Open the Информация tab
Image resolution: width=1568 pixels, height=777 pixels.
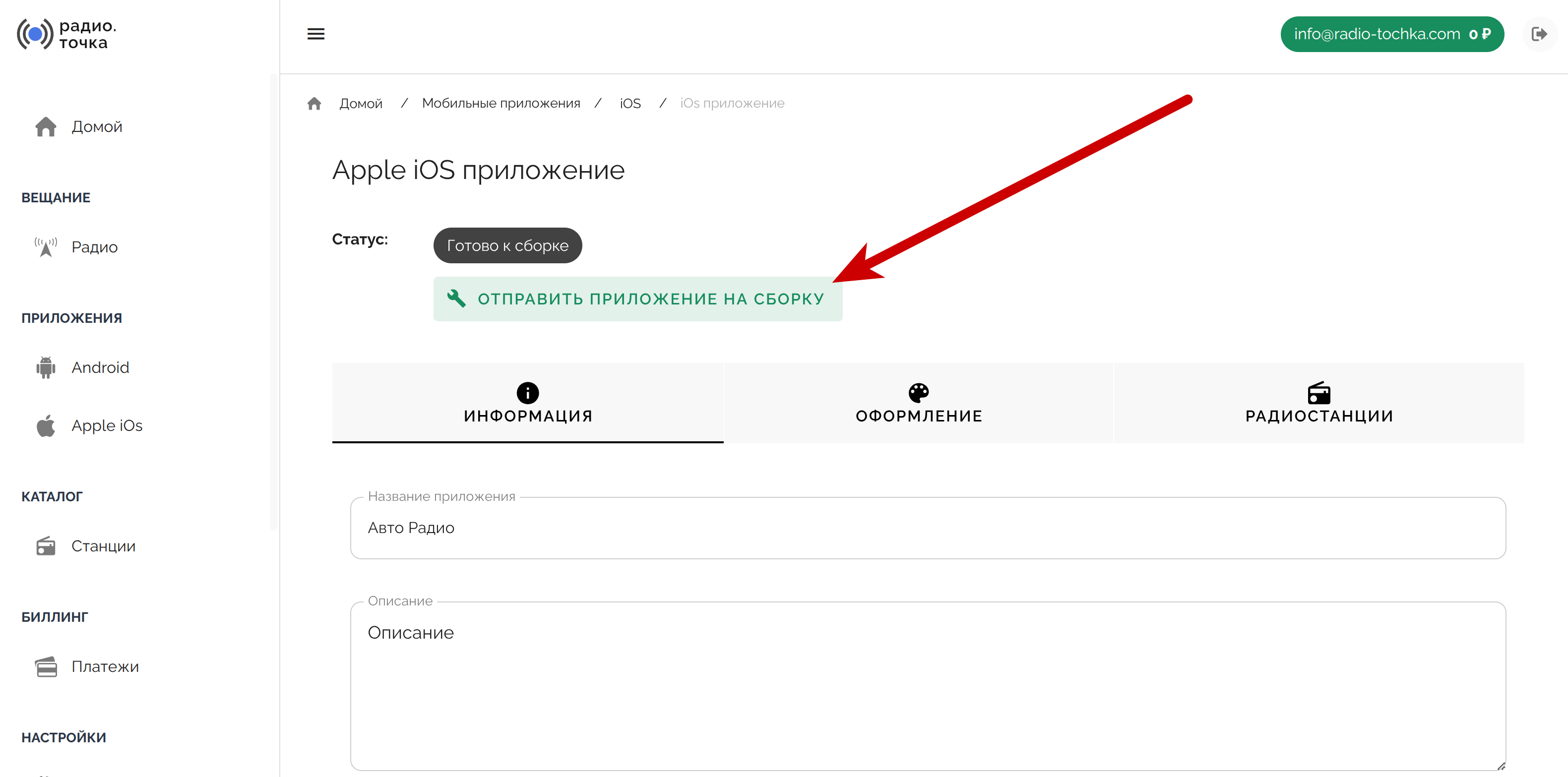[528, 403]
